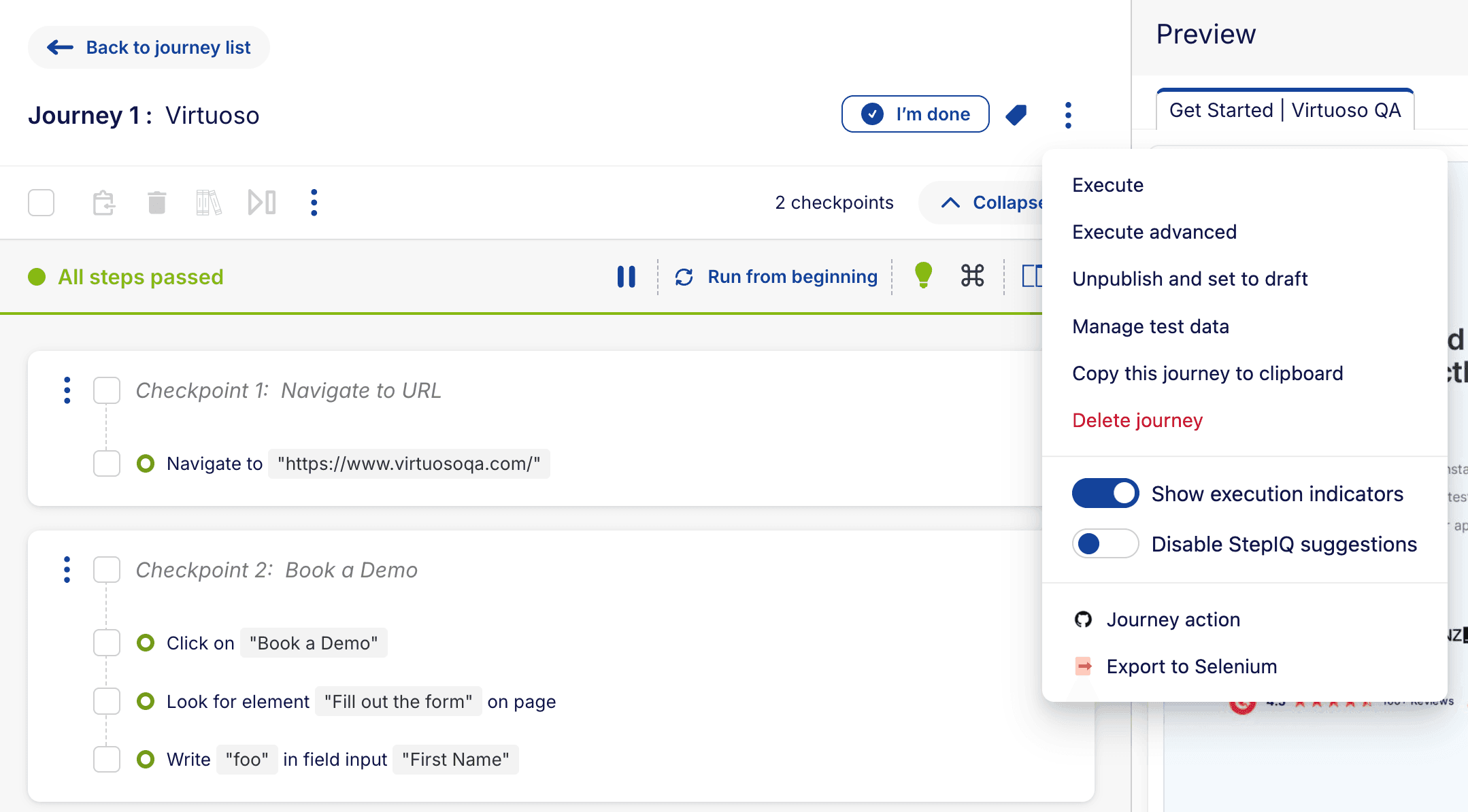The width and height of the screenshot is (1468, 812).
Task: Click Back to journey list
Action: [149, 48]
